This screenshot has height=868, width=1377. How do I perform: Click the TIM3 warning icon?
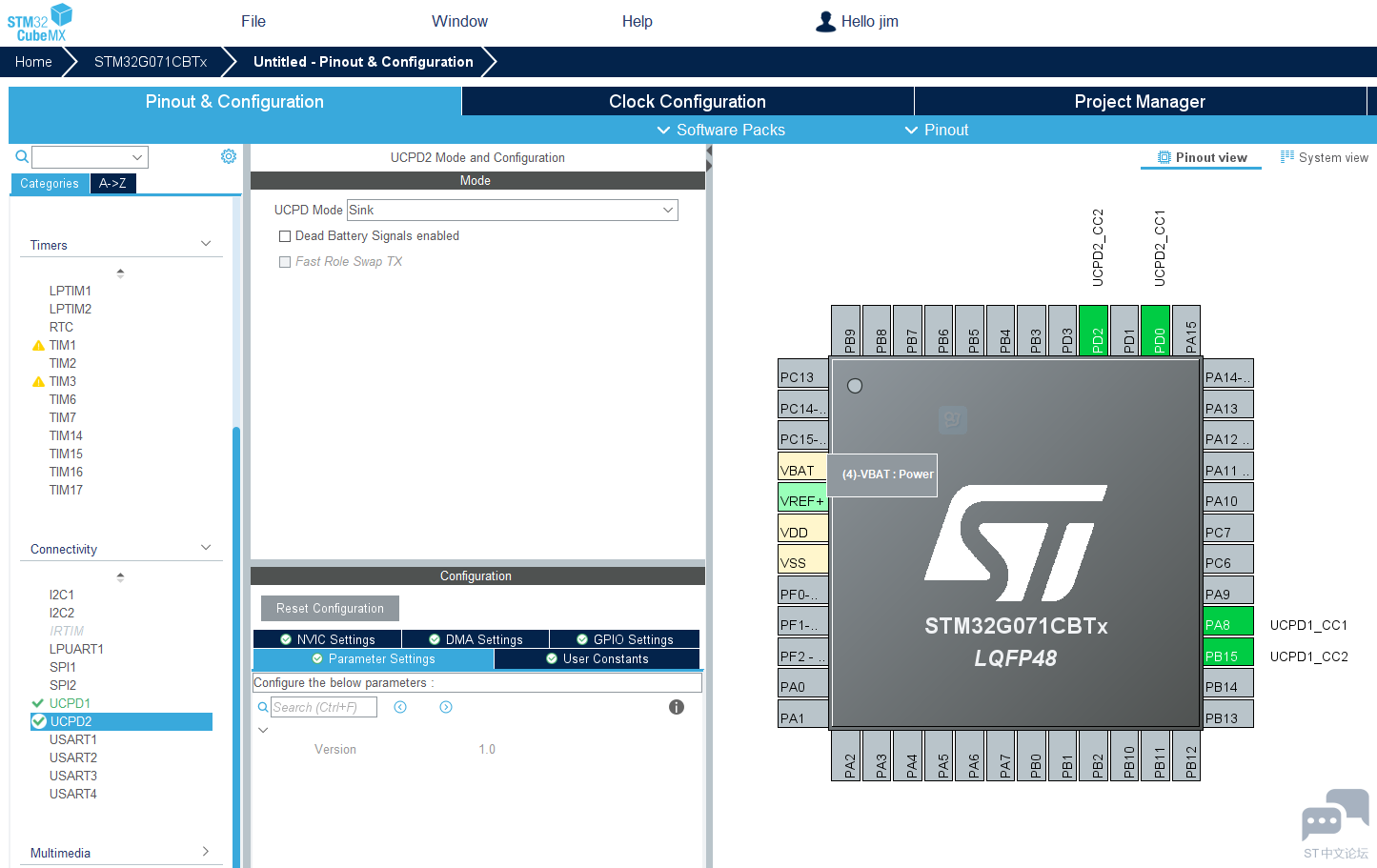tap(38, 382)
